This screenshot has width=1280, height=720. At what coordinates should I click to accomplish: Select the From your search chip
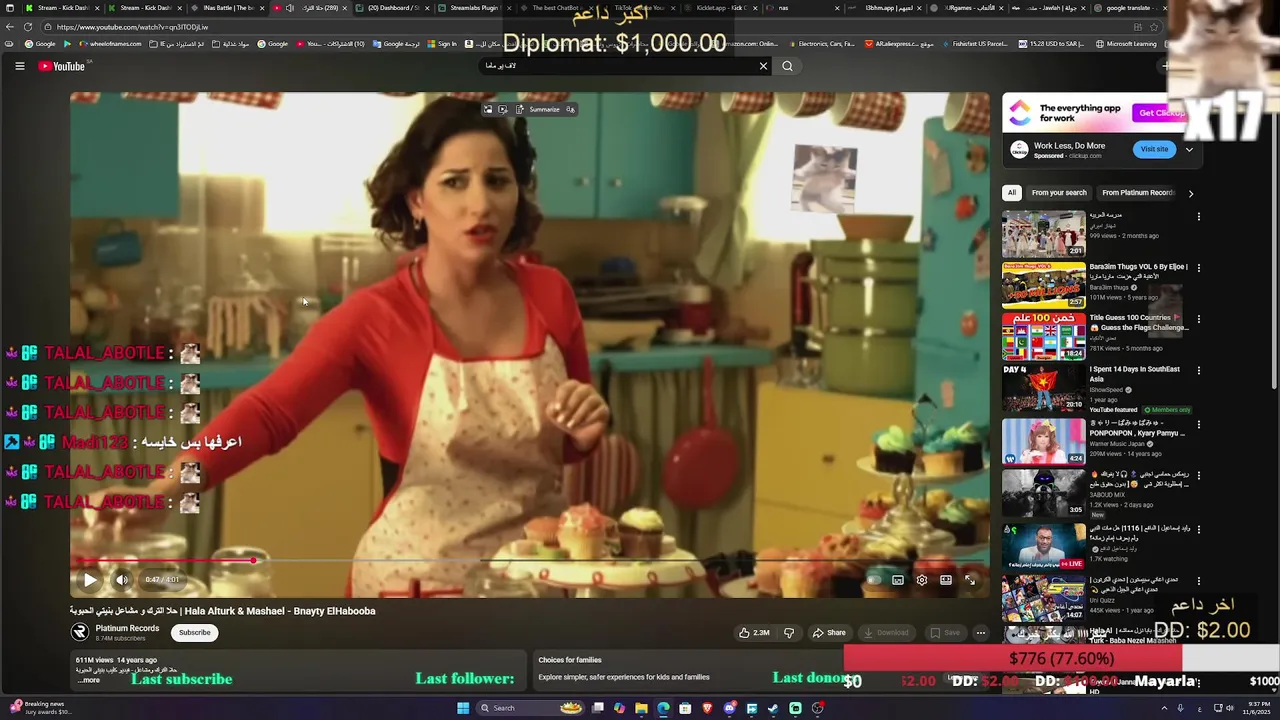click(1059, 193)
